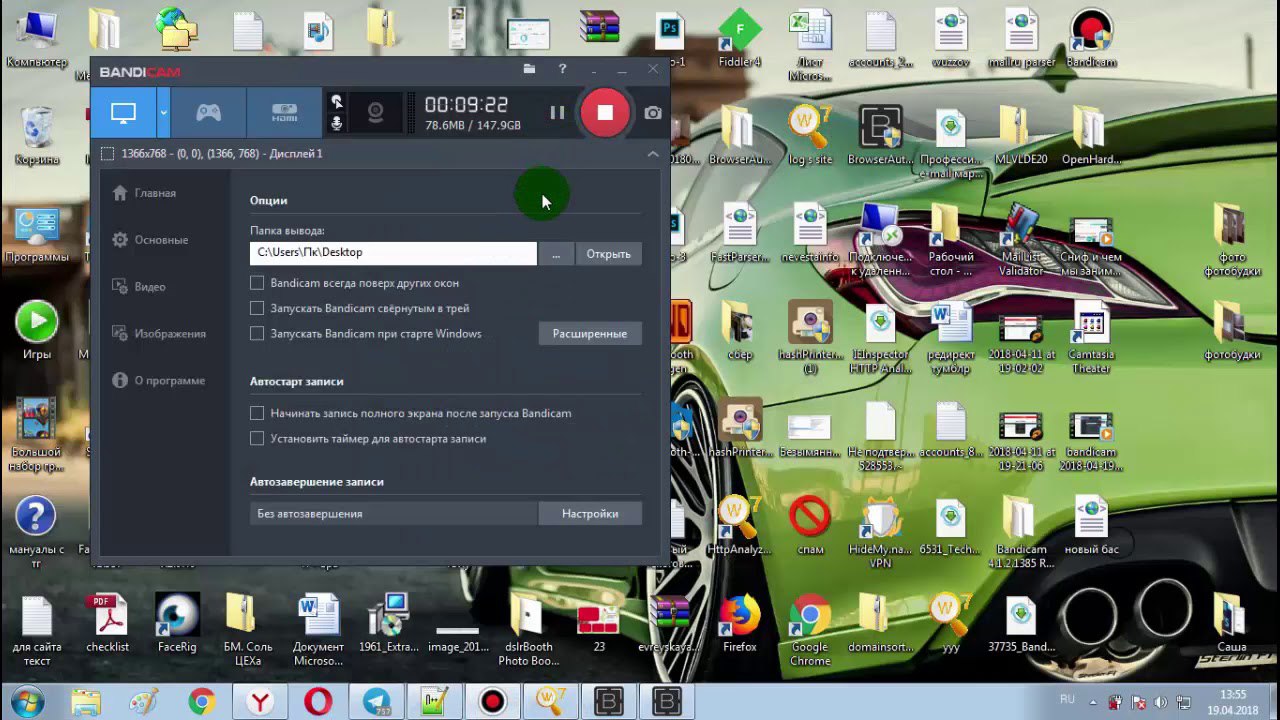Select the Корзина desktop icon
The image size is (1280, 720).
point(37,136)
